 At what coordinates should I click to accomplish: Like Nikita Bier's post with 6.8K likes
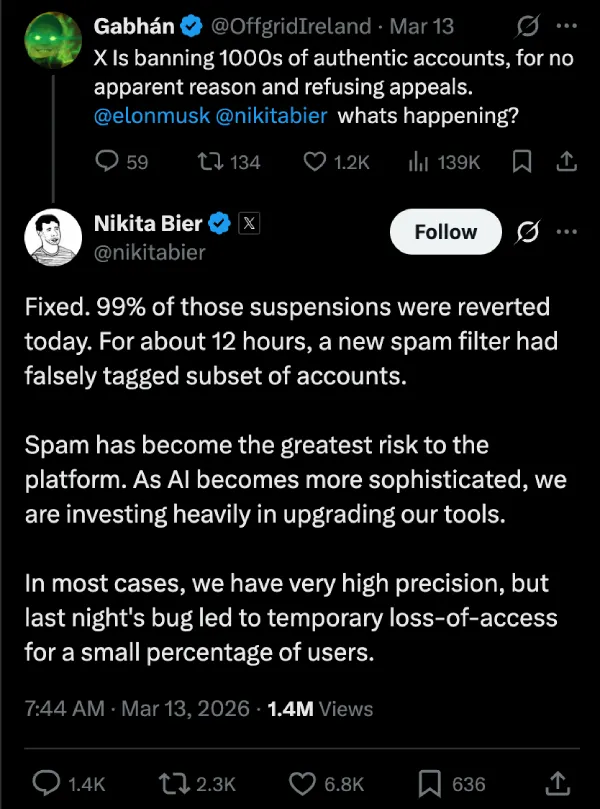coord(305,783)
